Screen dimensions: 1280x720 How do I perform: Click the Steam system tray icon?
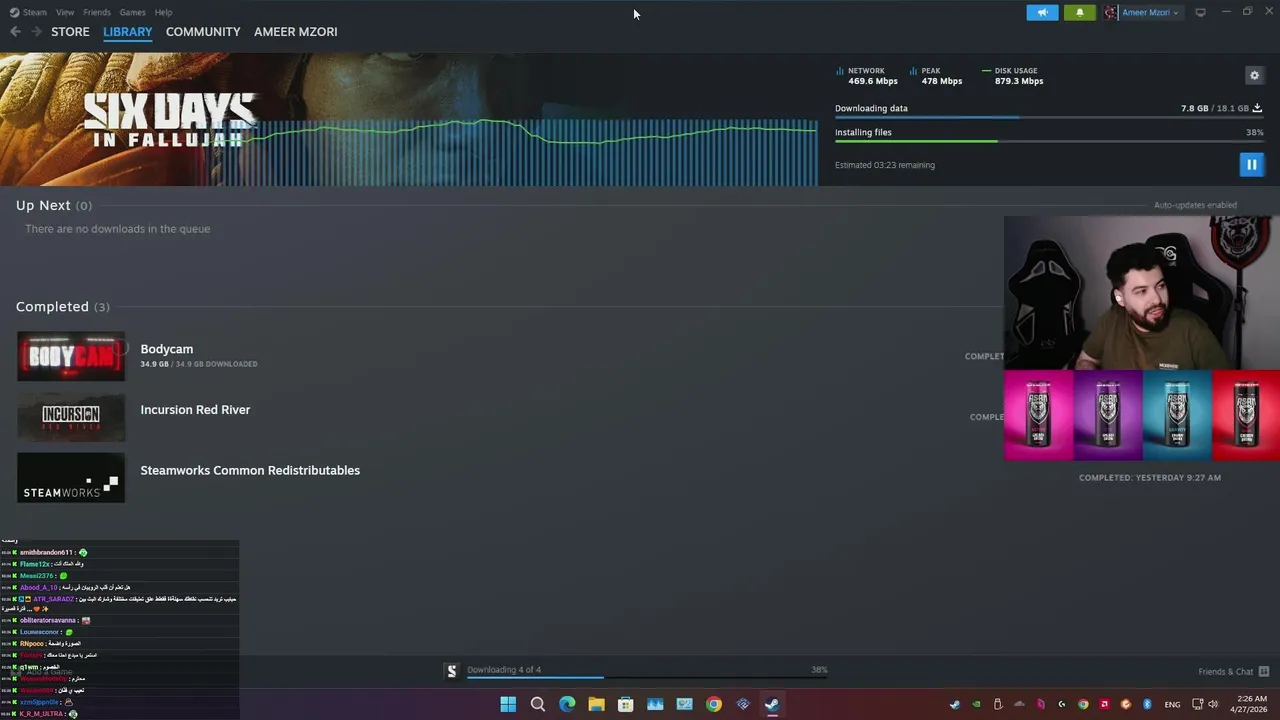(955, 704)
